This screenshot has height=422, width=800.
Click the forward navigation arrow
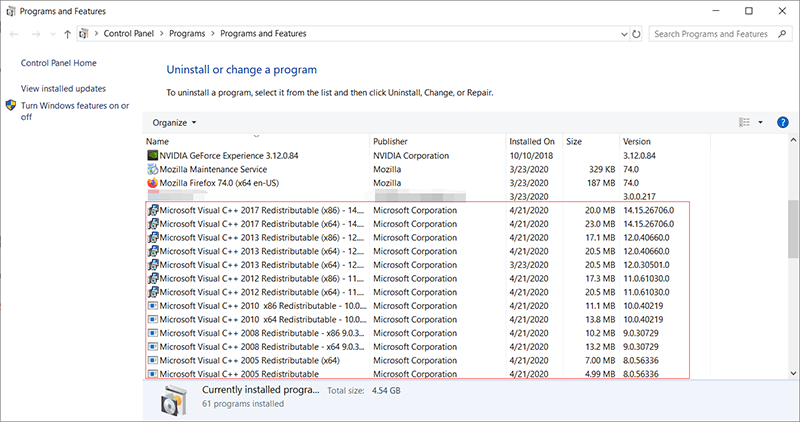(x=35, y=34)
